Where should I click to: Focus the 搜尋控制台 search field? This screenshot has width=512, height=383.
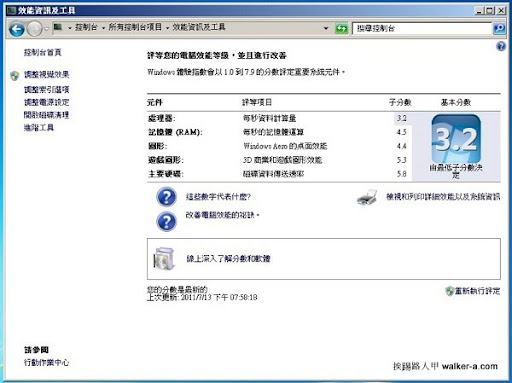[422, 28]
